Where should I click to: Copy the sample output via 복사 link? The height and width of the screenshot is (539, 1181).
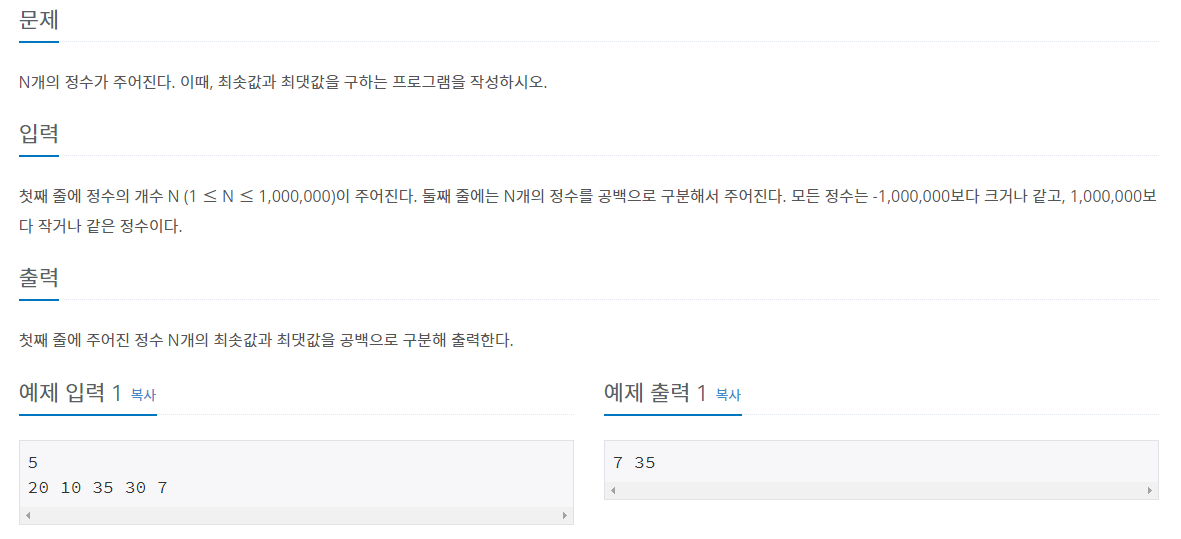728,395
